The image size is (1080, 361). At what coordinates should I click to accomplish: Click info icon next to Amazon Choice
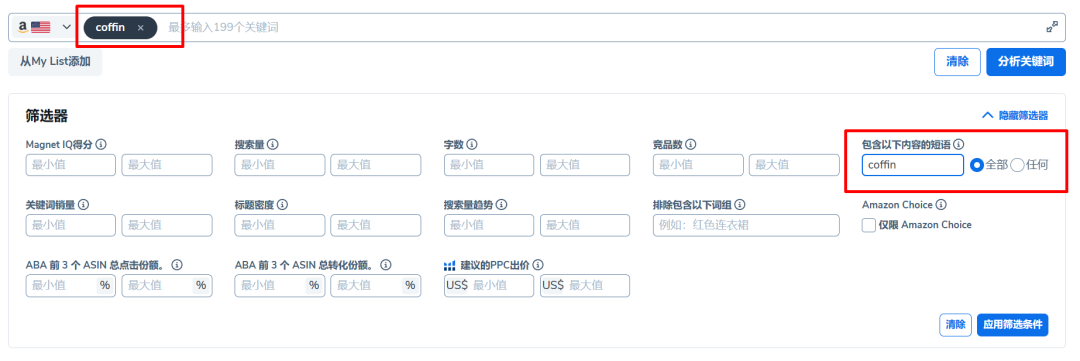942,205
